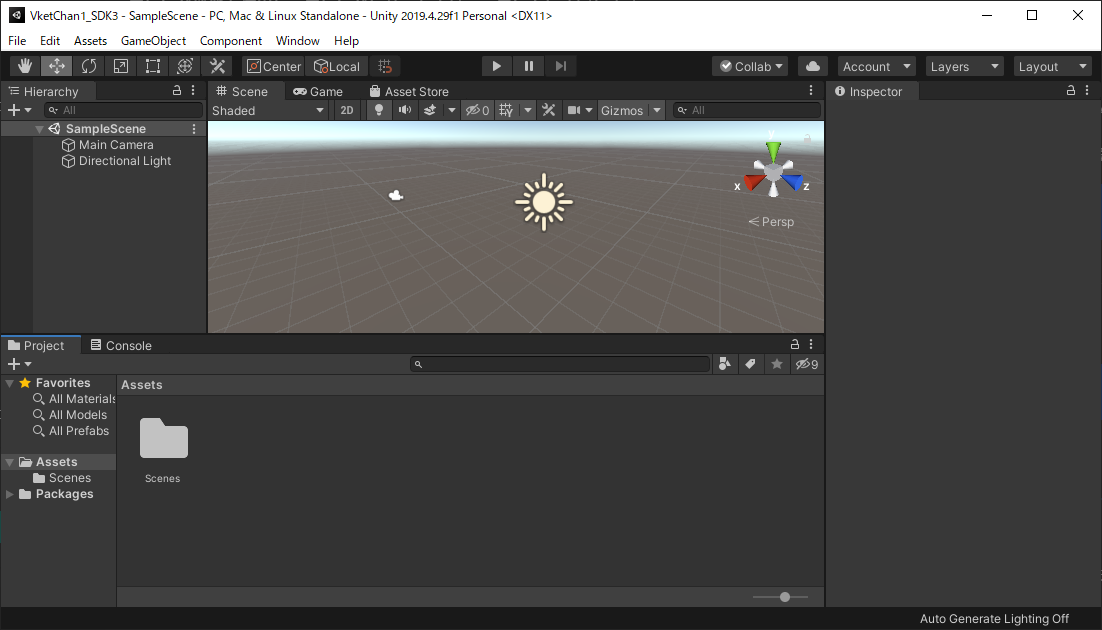Toggle scene view audio
Screen dimensions: 1102x630
tap(404, 110)
